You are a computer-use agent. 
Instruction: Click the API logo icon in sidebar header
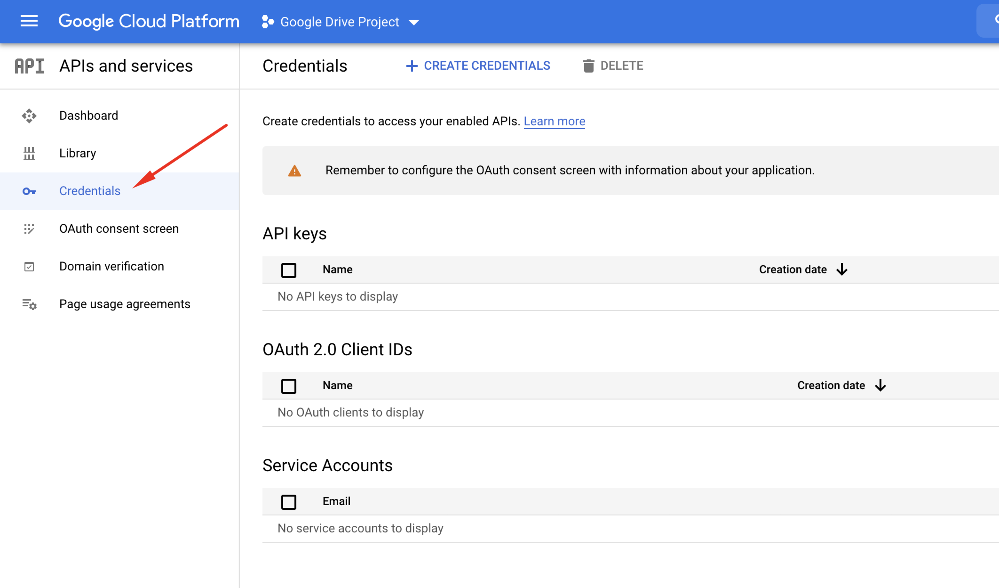pos(29,66)
